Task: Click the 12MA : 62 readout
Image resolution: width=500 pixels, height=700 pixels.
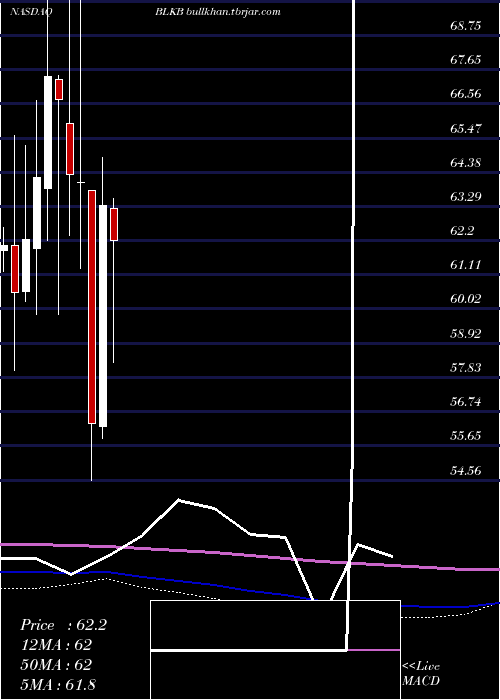Action: tap(56, 645)
